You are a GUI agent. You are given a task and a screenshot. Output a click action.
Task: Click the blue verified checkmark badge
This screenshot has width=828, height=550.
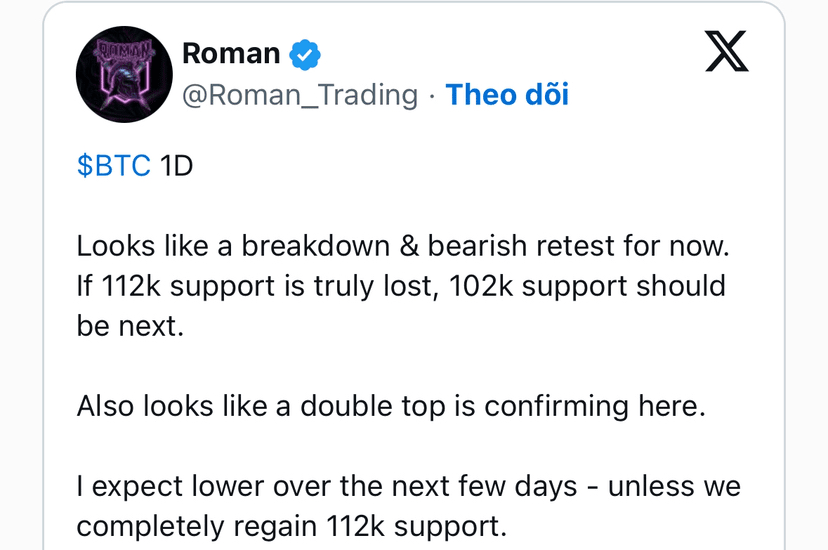coord(305,54)
